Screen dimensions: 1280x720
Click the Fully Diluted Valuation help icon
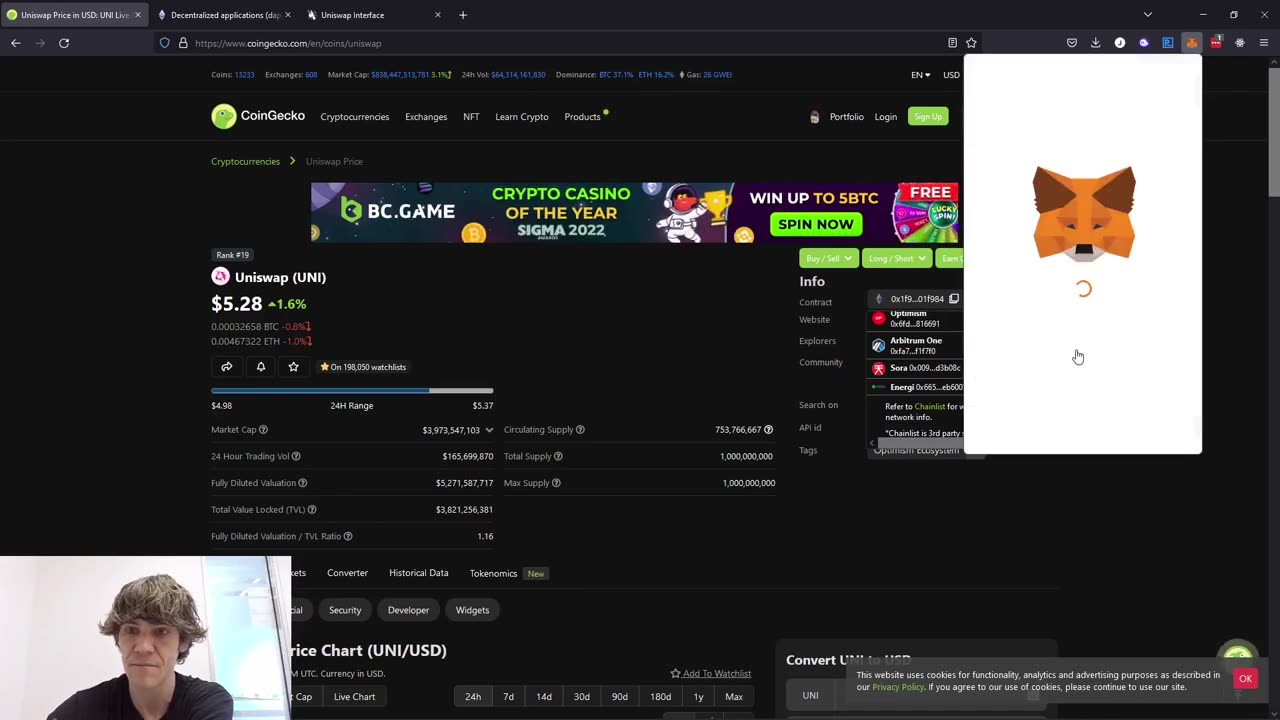[x=302, y=483]
